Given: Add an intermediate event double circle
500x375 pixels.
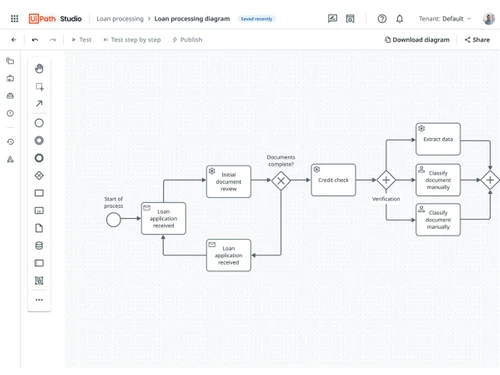Looking at the screenshot, I should [39, 140].
